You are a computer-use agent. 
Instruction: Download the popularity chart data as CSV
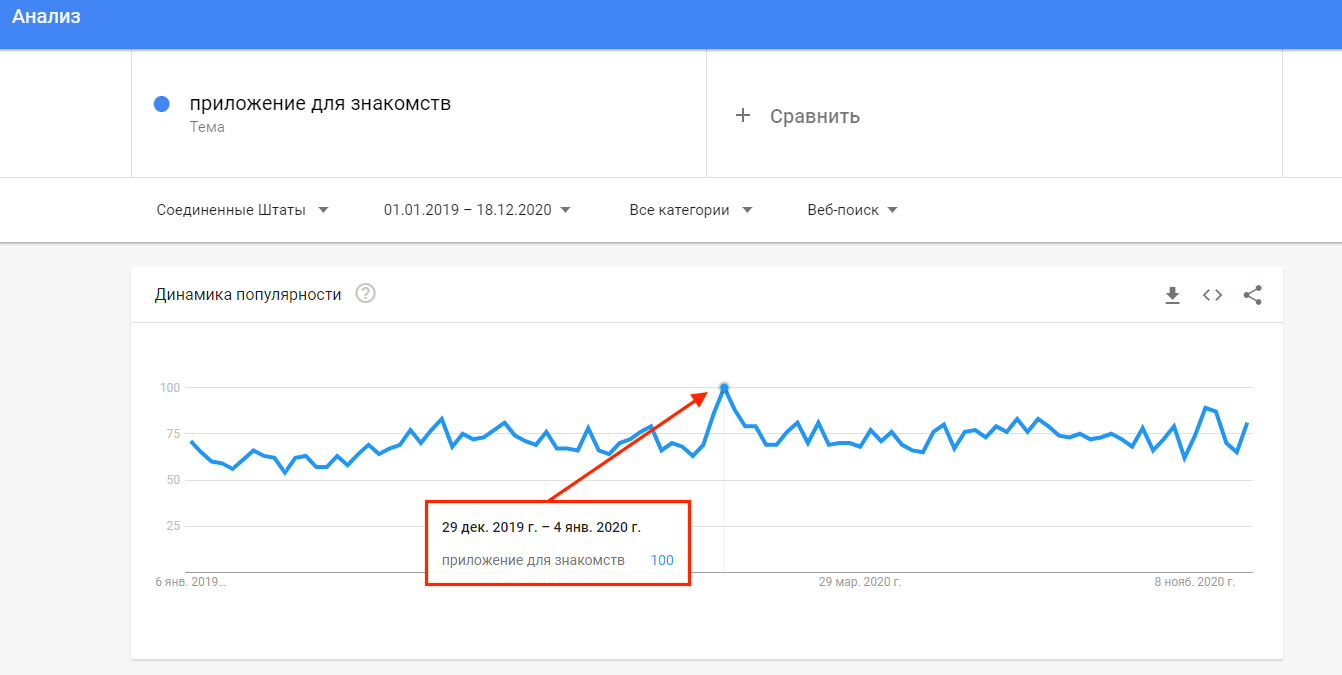(1173, 295)
